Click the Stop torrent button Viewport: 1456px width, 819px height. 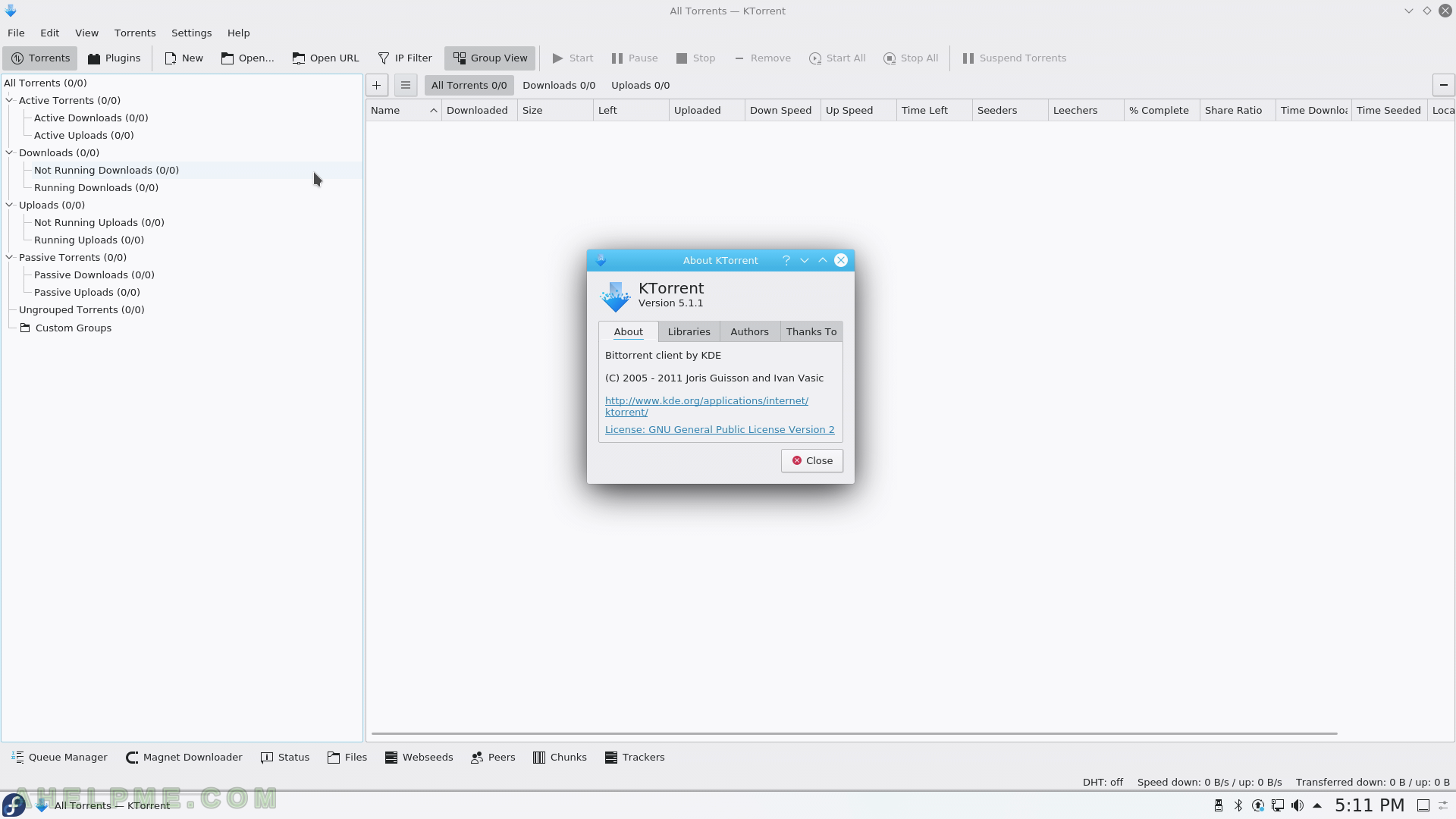coord(695,58)
